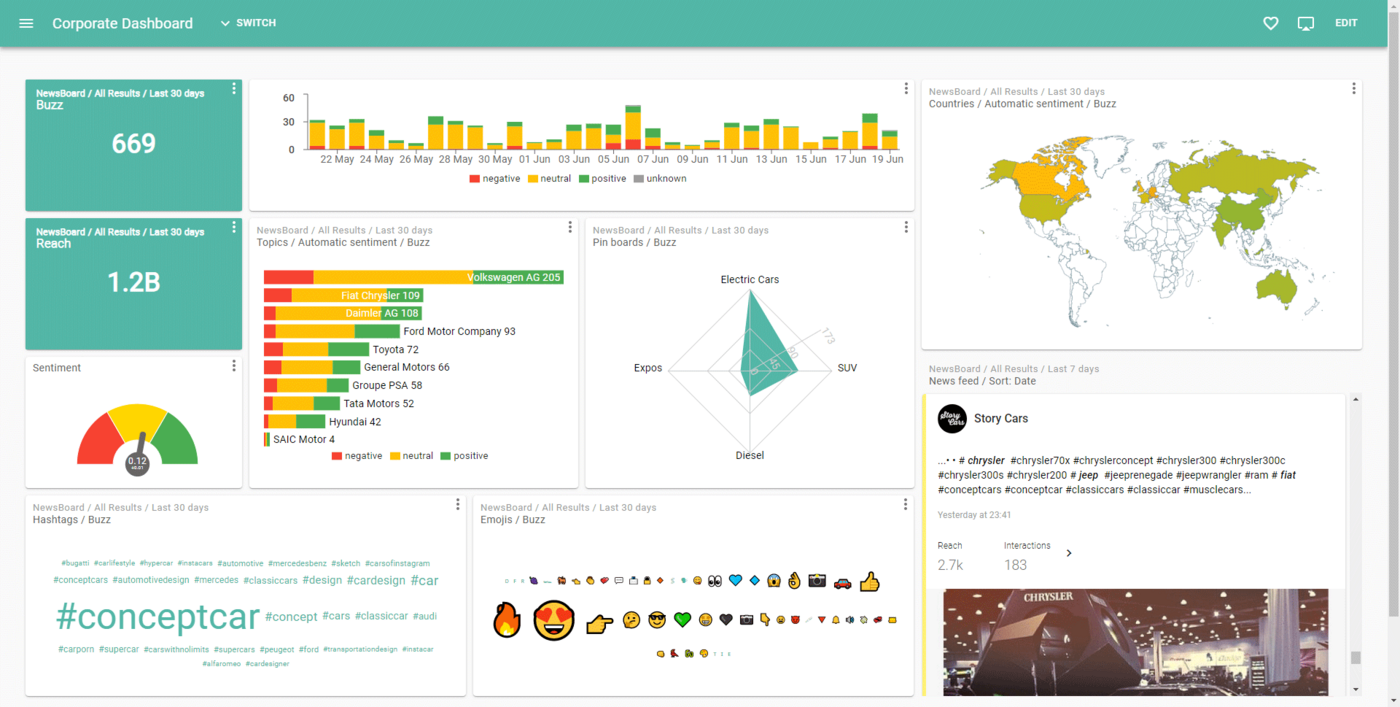Select the thinking face emoji
This screenshot has width=1400, height=707.
[x=631, y=620]
